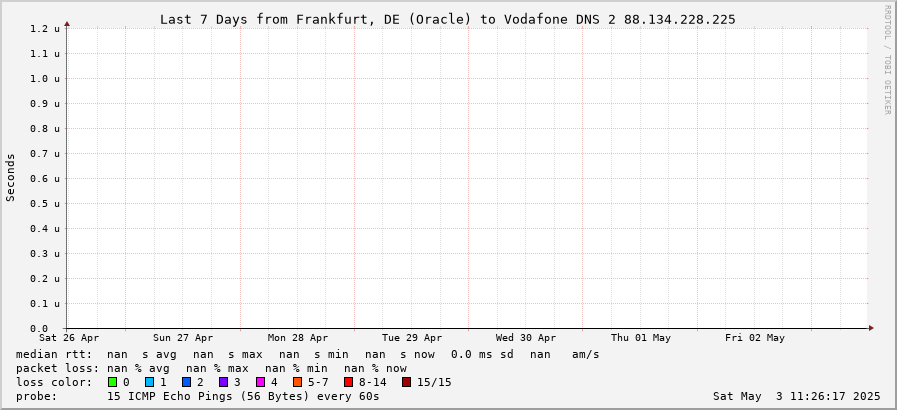
Task: Click the Wed 30 Apr date label
Action: 526,338
